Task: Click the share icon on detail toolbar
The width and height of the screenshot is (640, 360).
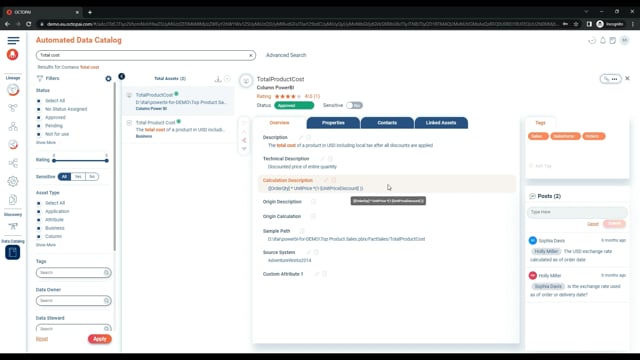Action: click(244, 140)
